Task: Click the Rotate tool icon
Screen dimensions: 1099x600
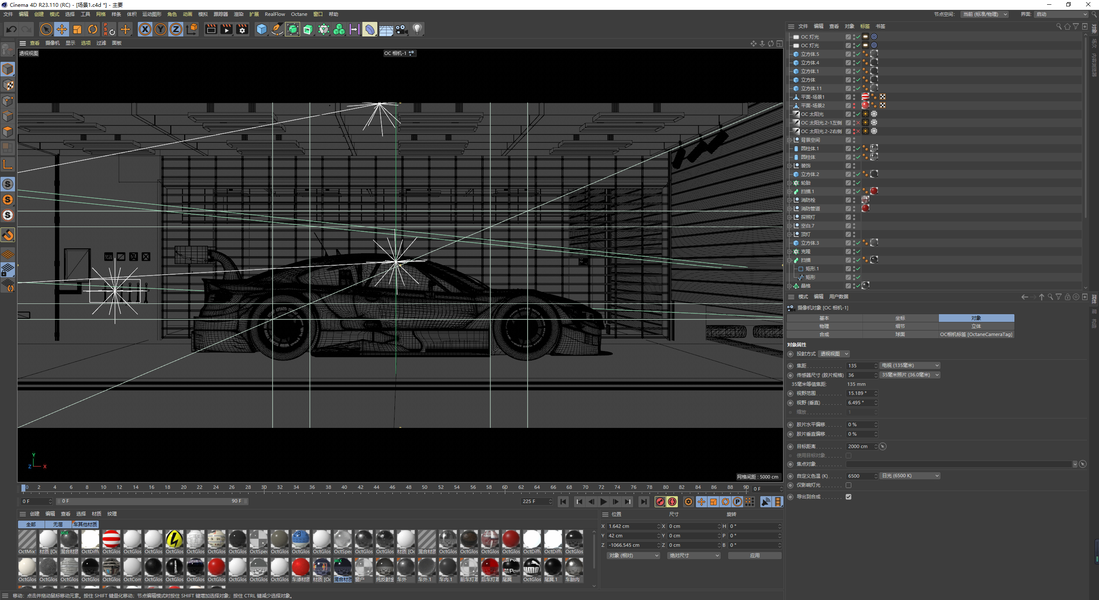Action: [92, 30]
